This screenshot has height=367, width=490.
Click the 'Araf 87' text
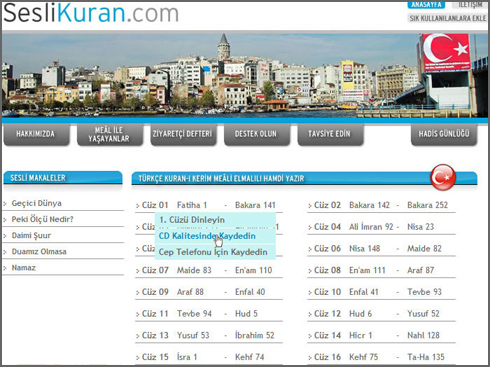(x=420, y=270)
